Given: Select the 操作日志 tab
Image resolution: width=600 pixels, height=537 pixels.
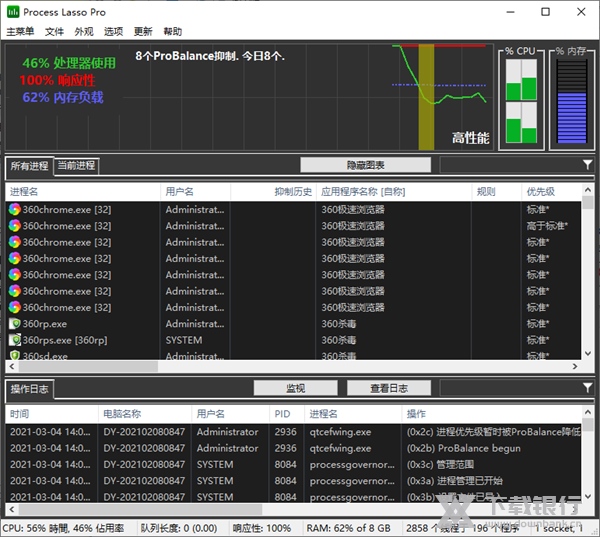Looking at the screenshot, I should pyautogui.click(x=29, y=389).
